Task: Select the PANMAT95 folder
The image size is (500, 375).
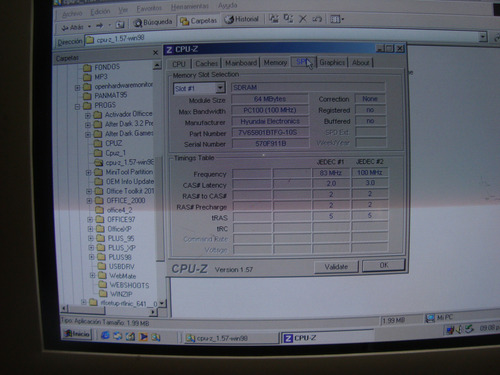Action: click(111, 95)
